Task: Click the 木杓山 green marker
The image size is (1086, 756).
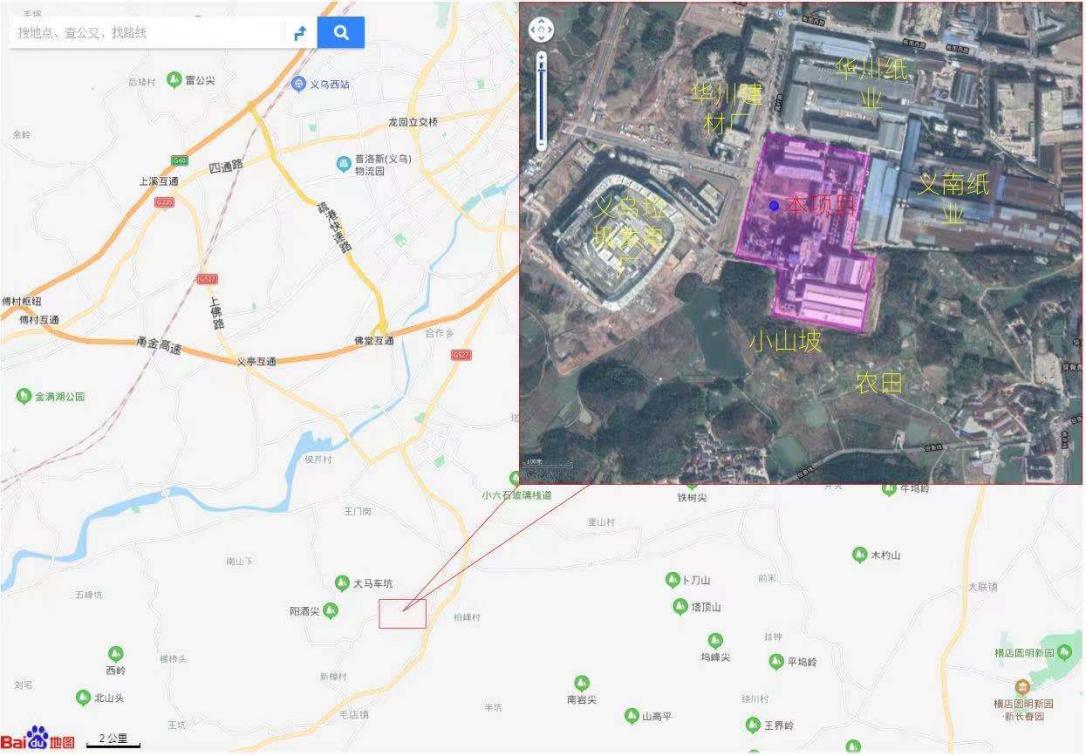Action: [860, 555]
